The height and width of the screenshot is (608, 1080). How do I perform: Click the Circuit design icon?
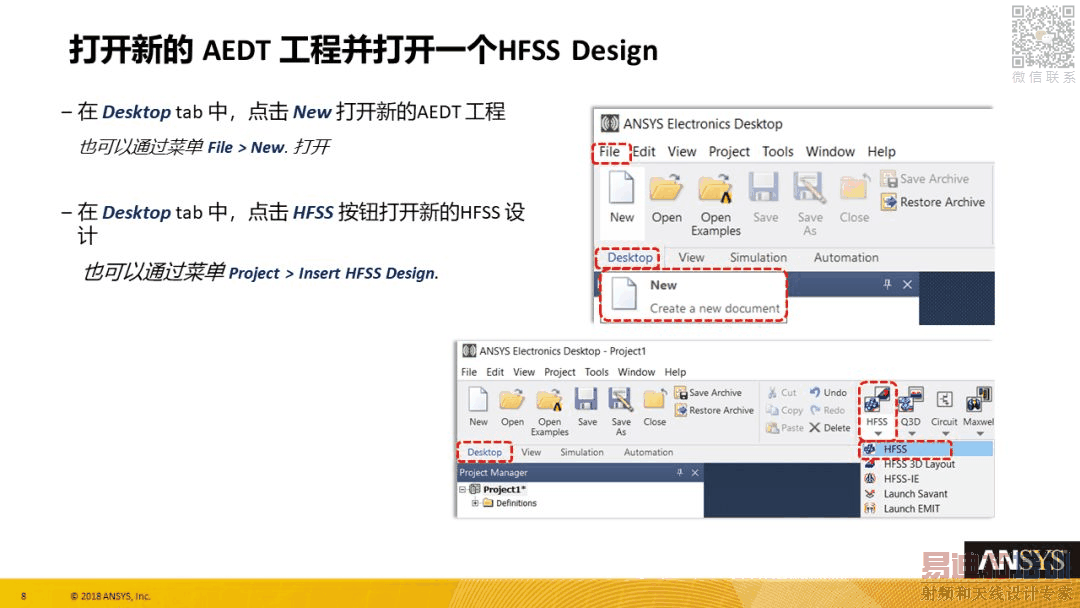944,399
